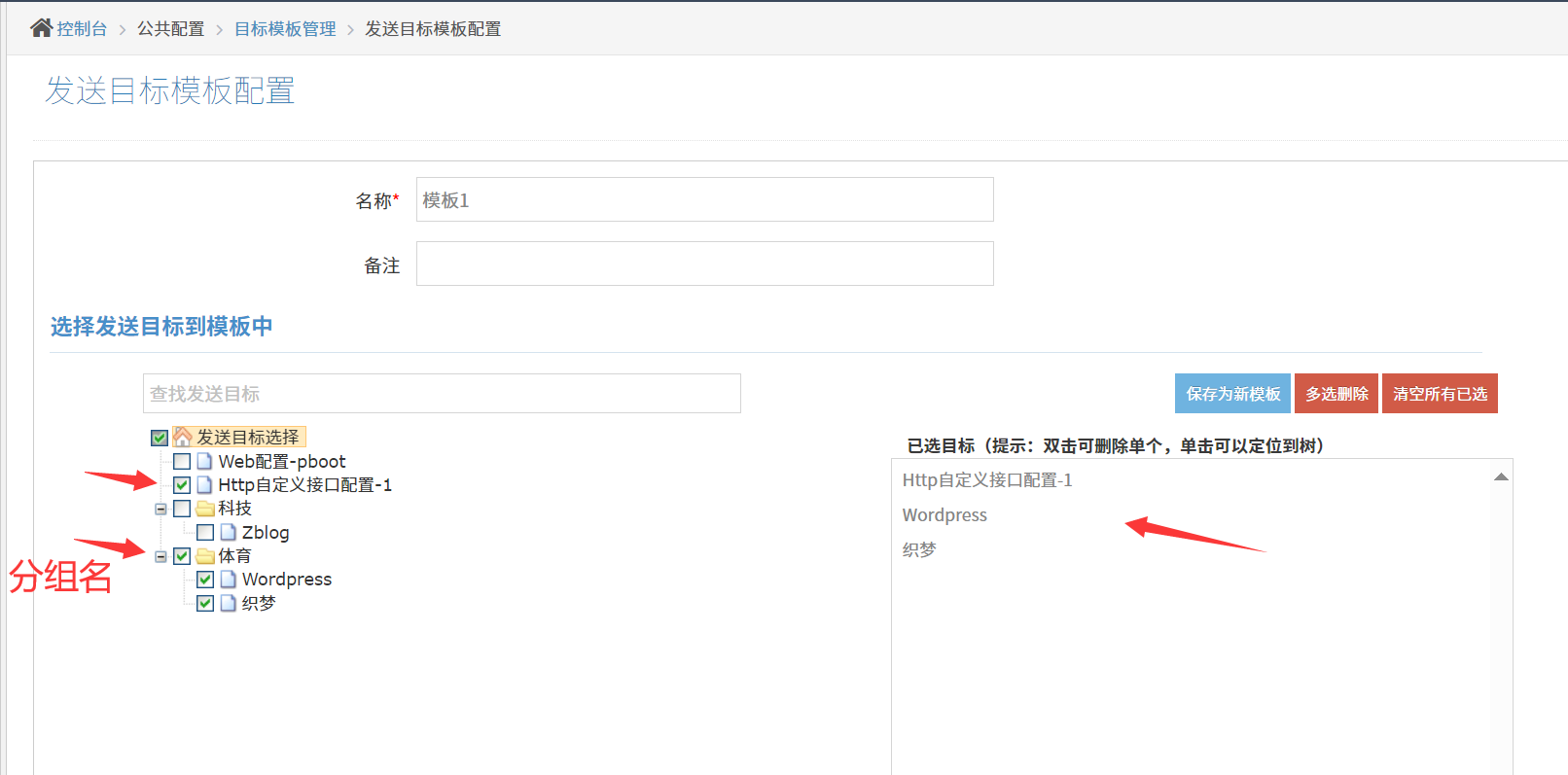
Task: Check the Web配置-pboot checkbox
Action: [x=182, y=461]
